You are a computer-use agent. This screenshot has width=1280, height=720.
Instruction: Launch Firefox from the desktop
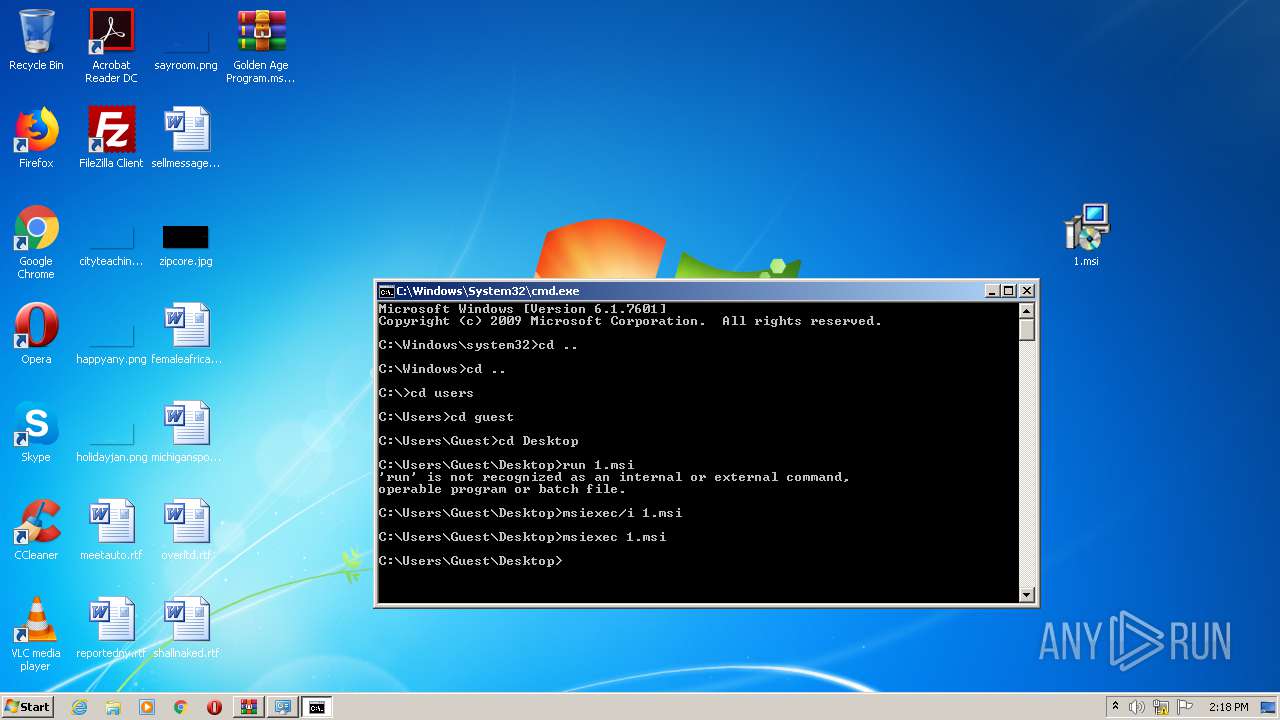point(36,138)
